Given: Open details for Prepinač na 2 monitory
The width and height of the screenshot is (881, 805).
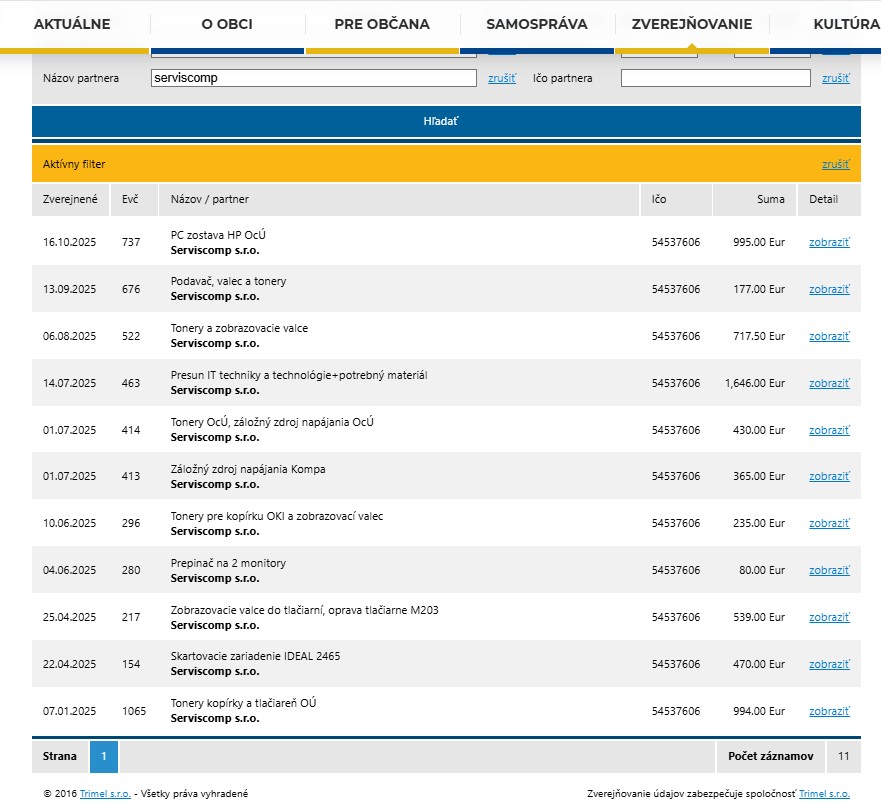Looking at the screenshot, I should [x=829, y=570].
